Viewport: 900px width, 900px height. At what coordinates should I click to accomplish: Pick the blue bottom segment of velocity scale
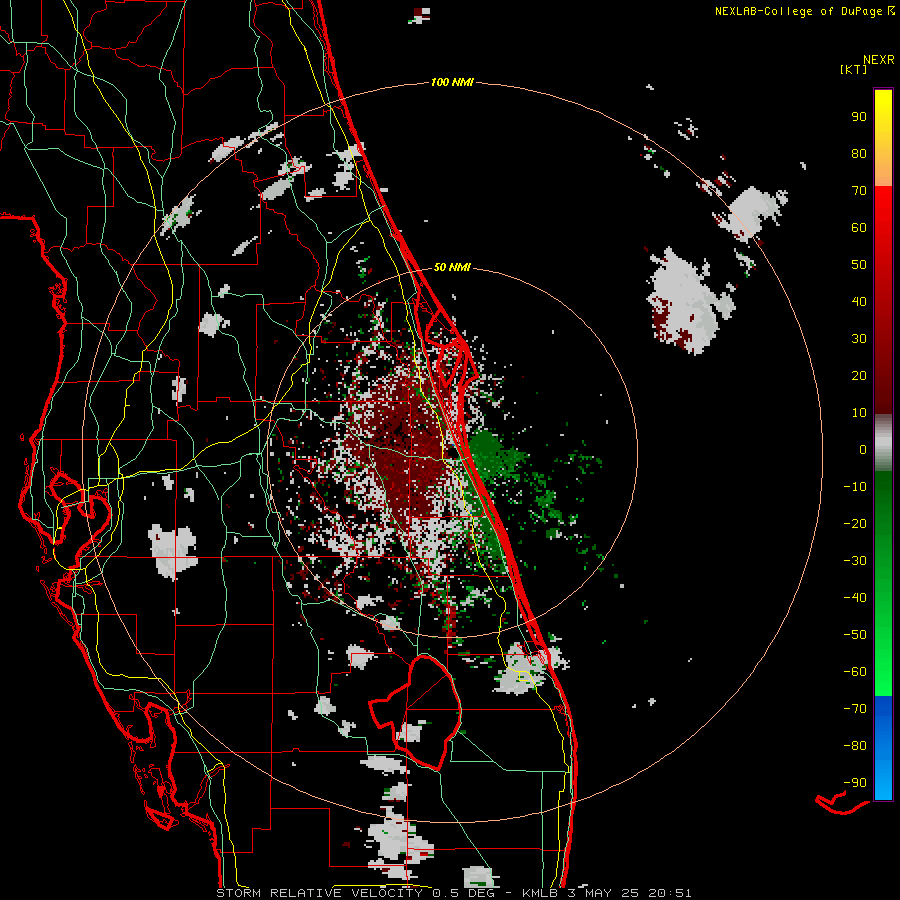point(883,748)
